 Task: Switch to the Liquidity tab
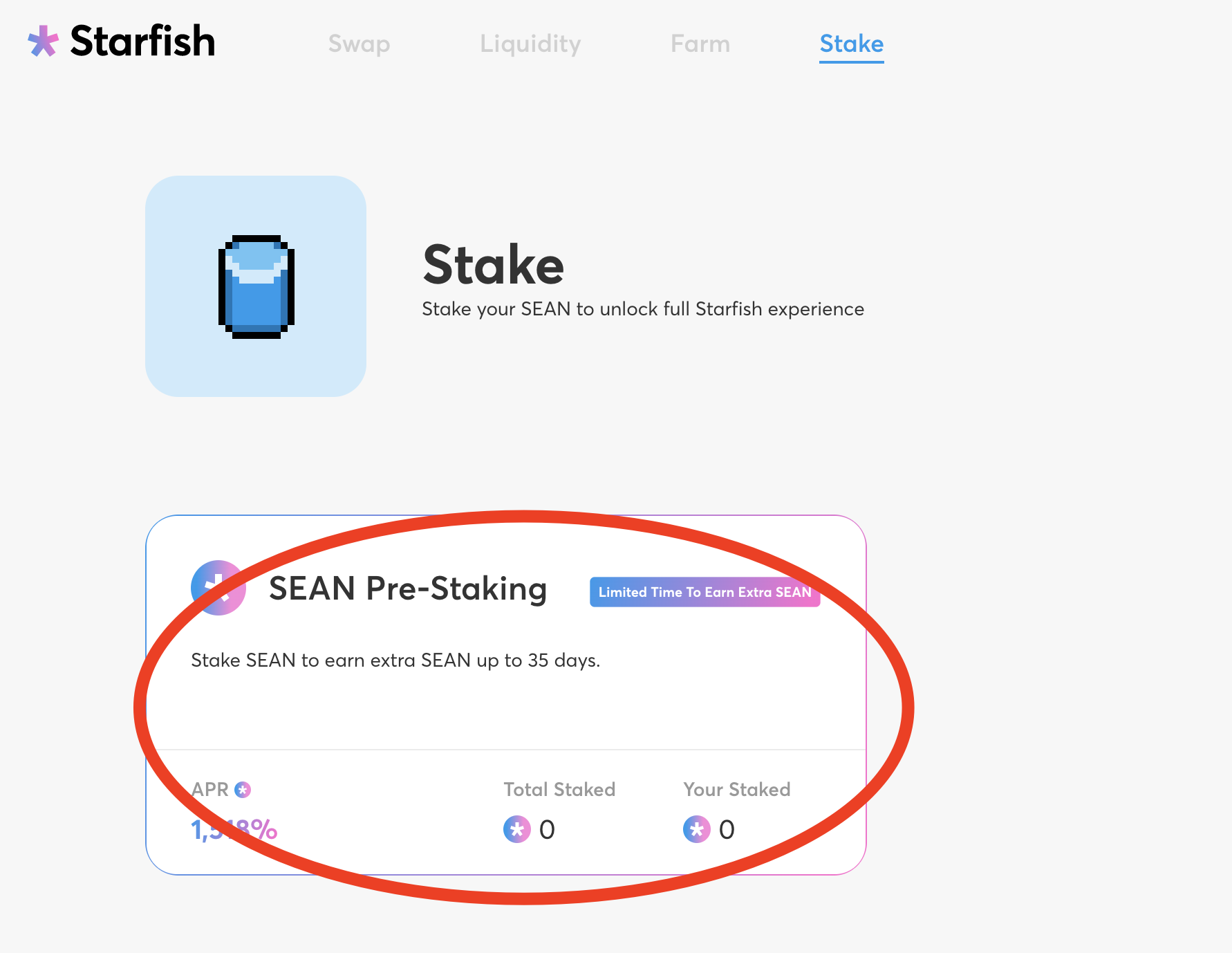530,44
